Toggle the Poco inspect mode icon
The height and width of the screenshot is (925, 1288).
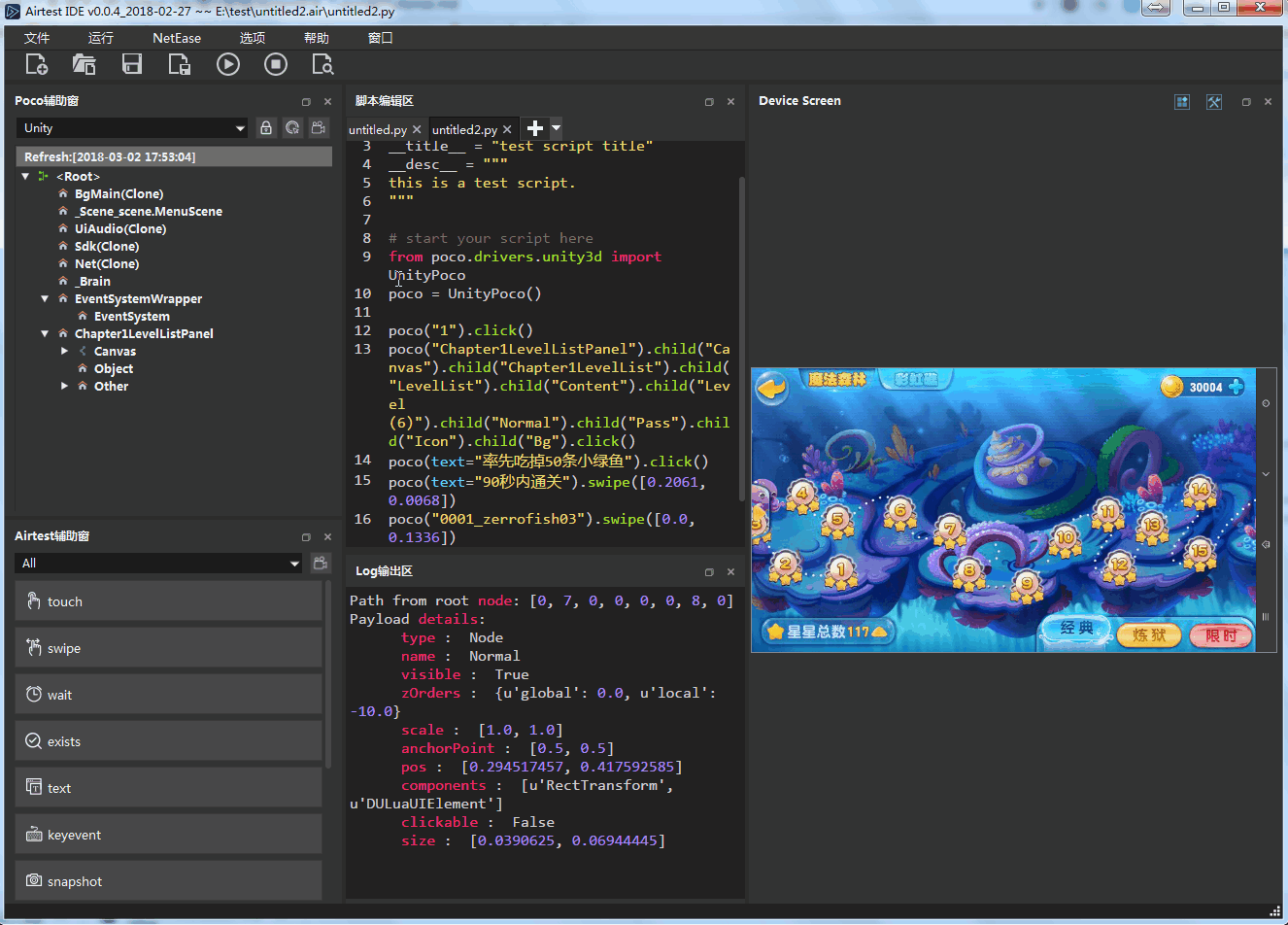click(x=292, y=127)
